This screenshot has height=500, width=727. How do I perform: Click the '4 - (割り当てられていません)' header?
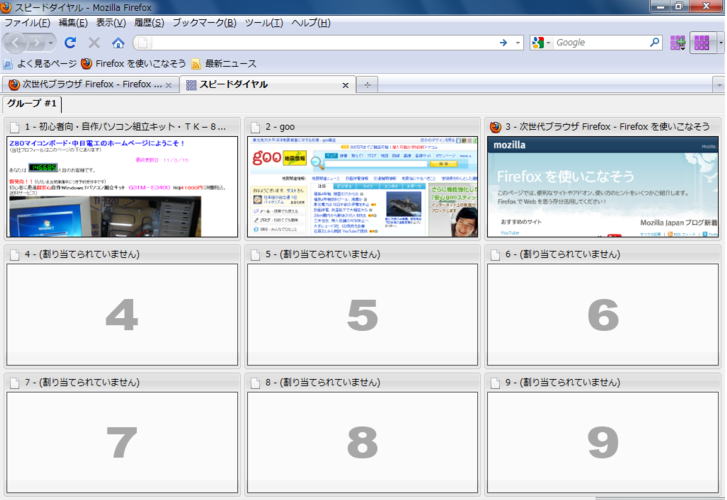[x=82, y=254]
